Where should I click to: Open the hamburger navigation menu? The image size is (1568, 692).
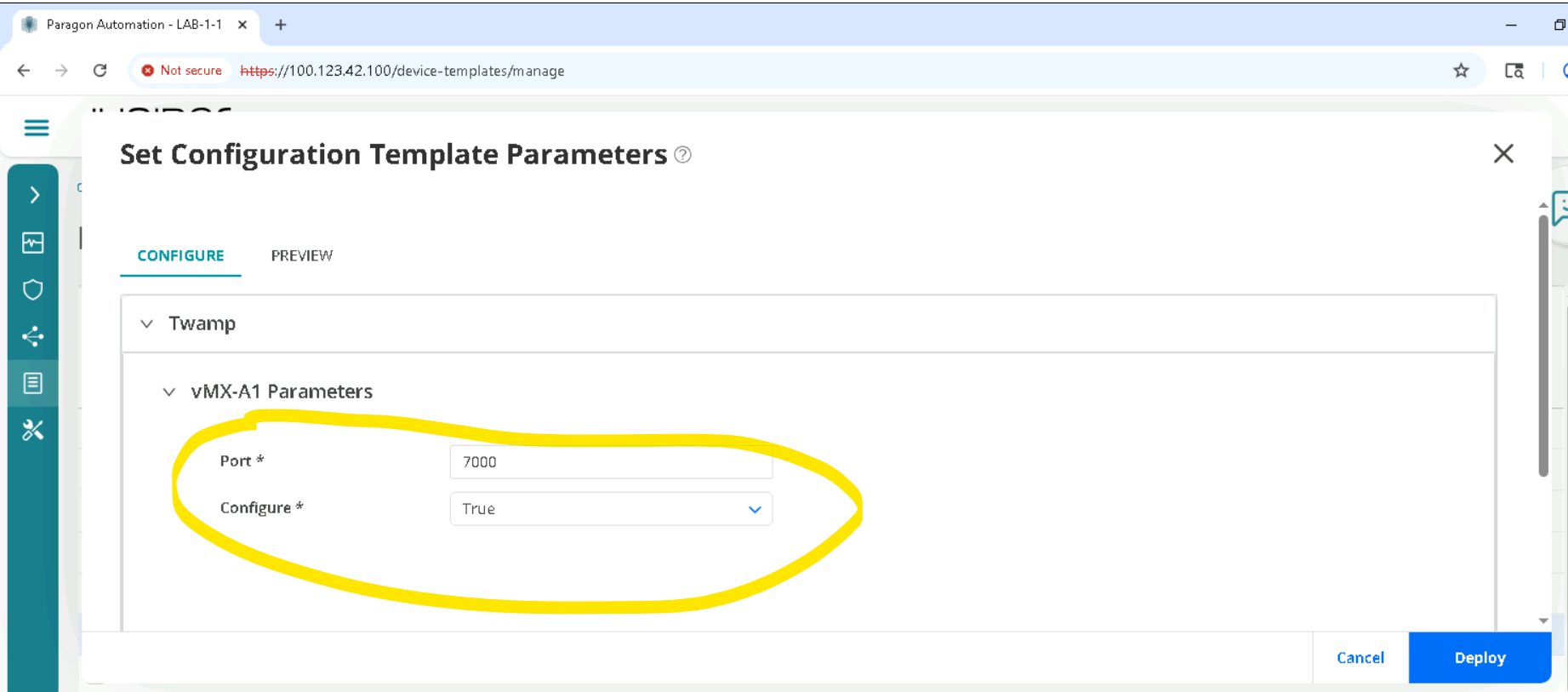pyautogui.click(x=36, y=128)
